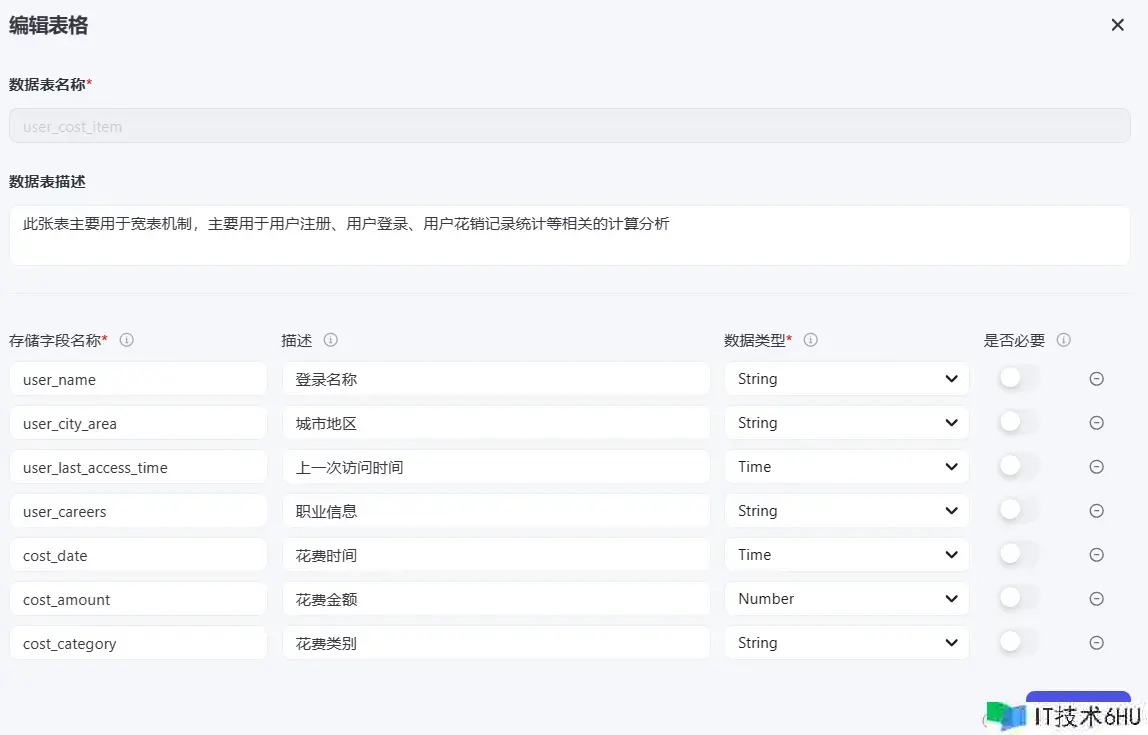Expand the Number type dropdown for cost_amount
The image size is (1148, 735).
point(846,599)
